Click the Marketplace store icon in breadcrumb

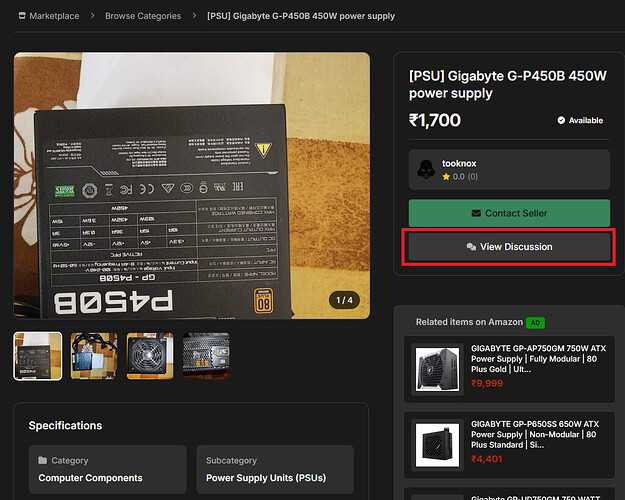19,16
